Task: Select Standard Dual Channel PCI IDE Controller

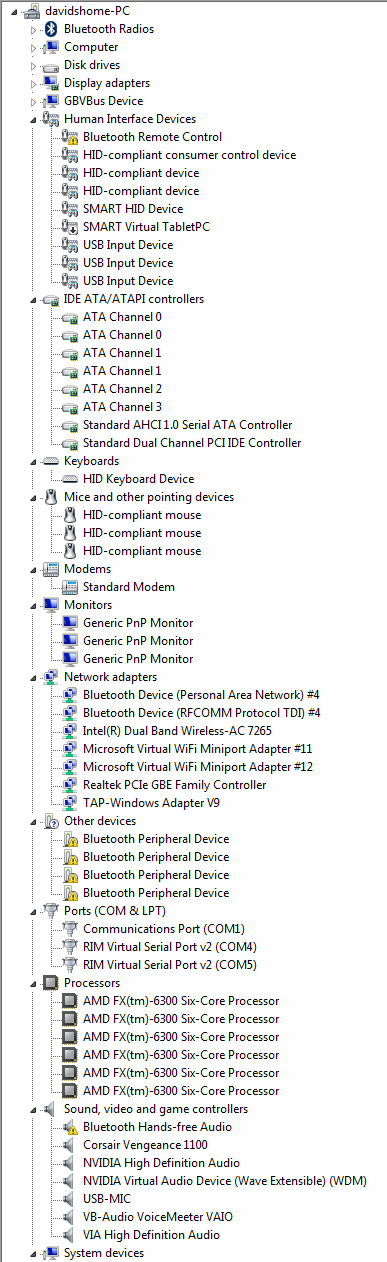Action: click(x=192, y=443)
